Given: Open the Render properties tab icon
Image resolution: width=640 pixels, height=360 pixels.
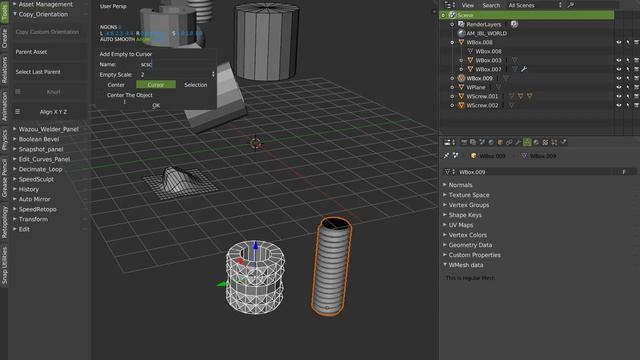Looking at the screenshot, I should (464, 142).
